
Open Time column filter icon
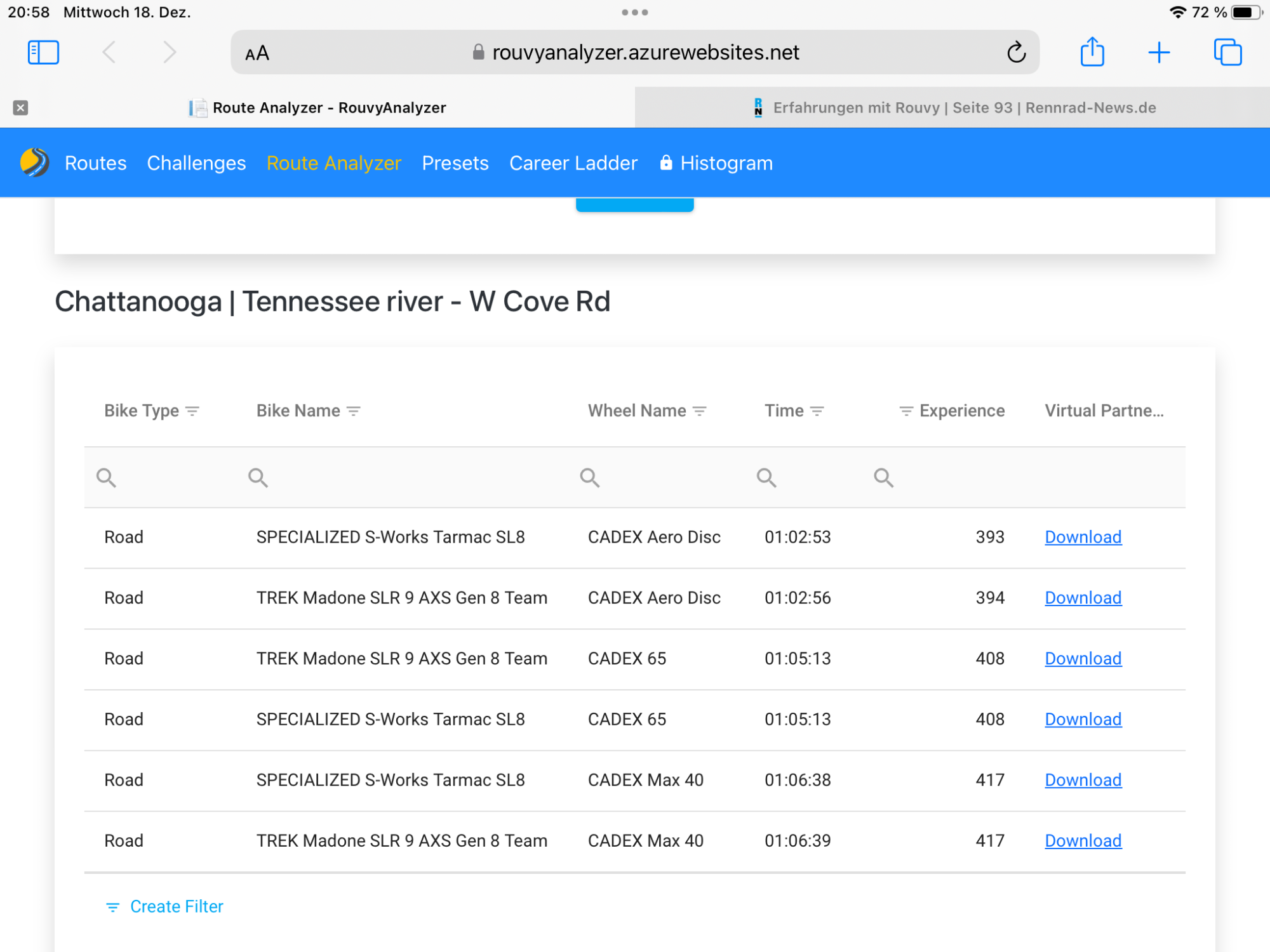[817, 411]
